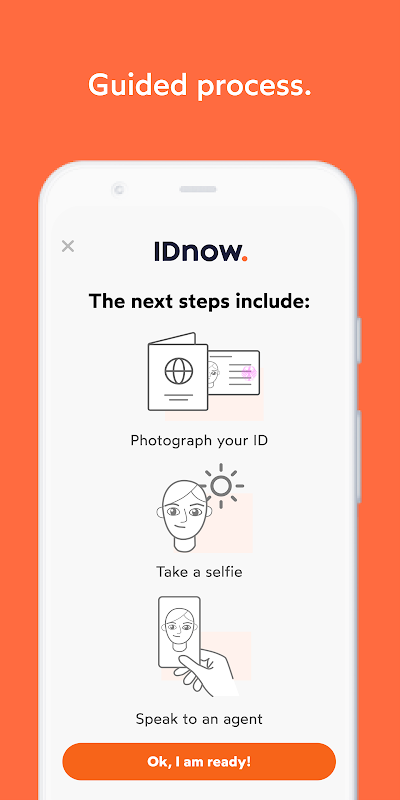Tap the IDnow logo
Viewport: 400px width, 800px height.
pyautogui.click(x=201, y=252)
